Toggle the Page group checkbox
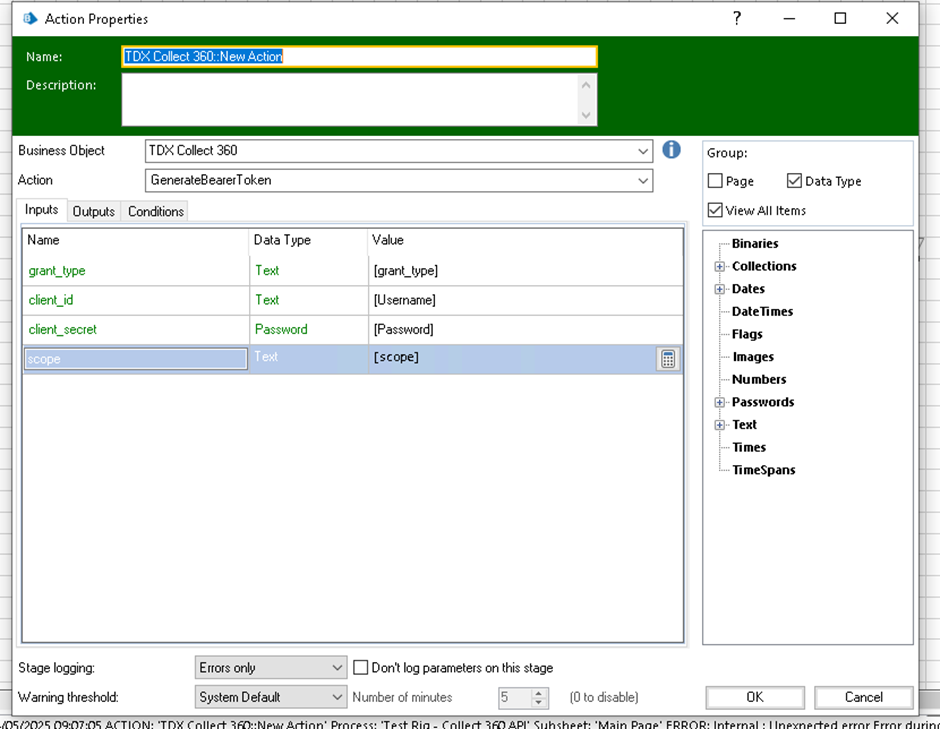The image size is (940, 729). [x=715, y=181]
